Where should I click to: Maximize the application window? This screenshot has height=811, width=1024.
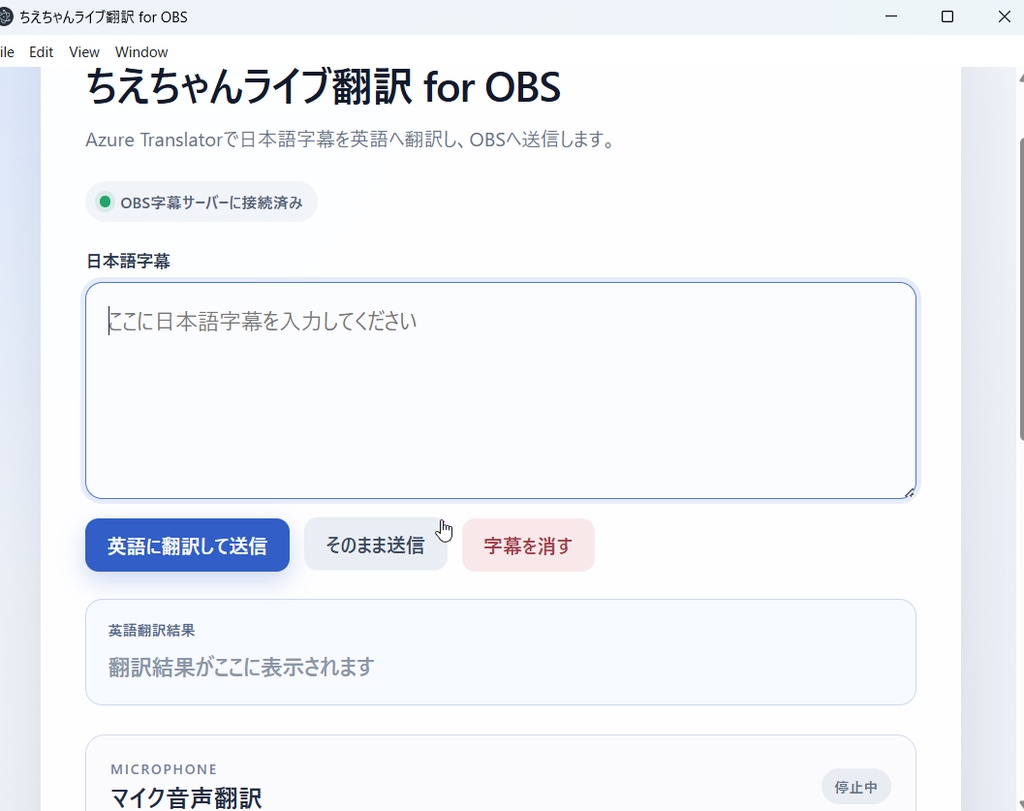click(x=947, y=16)
